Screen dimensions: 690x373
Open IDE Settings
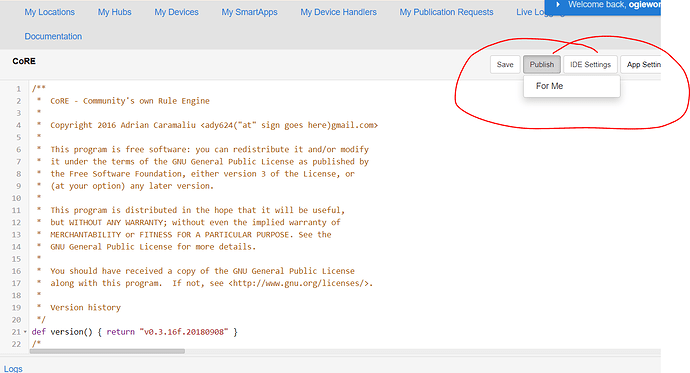click(591, 65)
